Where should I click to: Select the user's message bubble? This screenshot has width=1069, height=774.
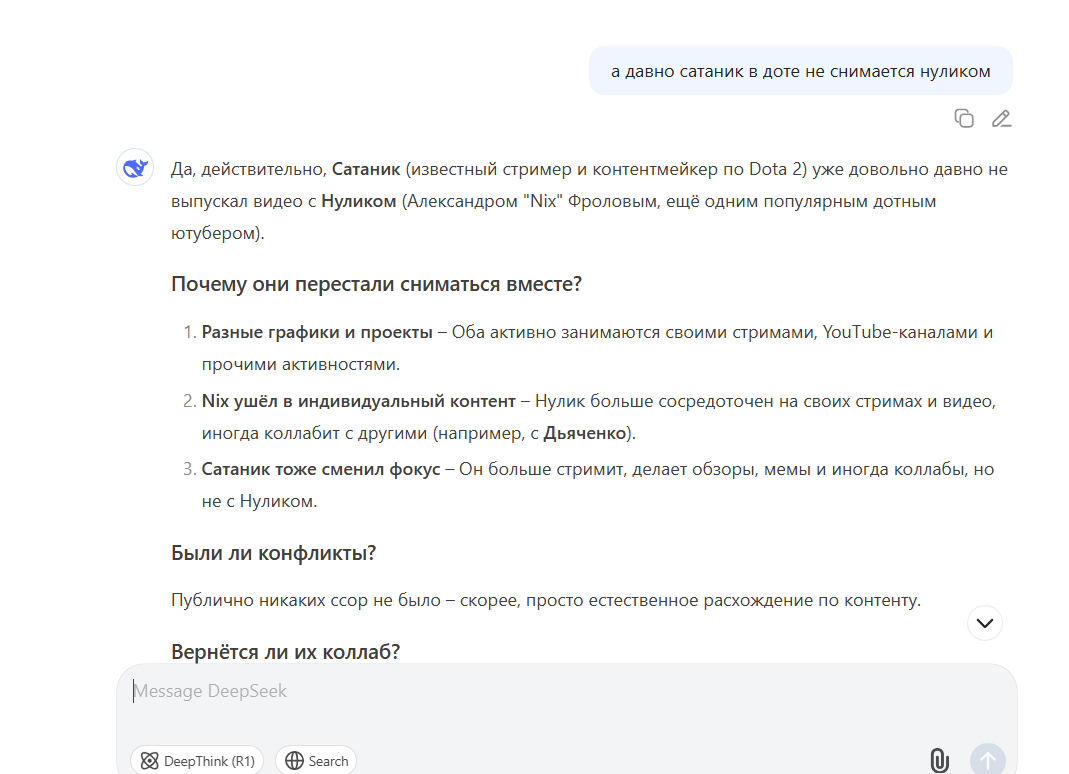pyautogui.click(x=800, y=70)
